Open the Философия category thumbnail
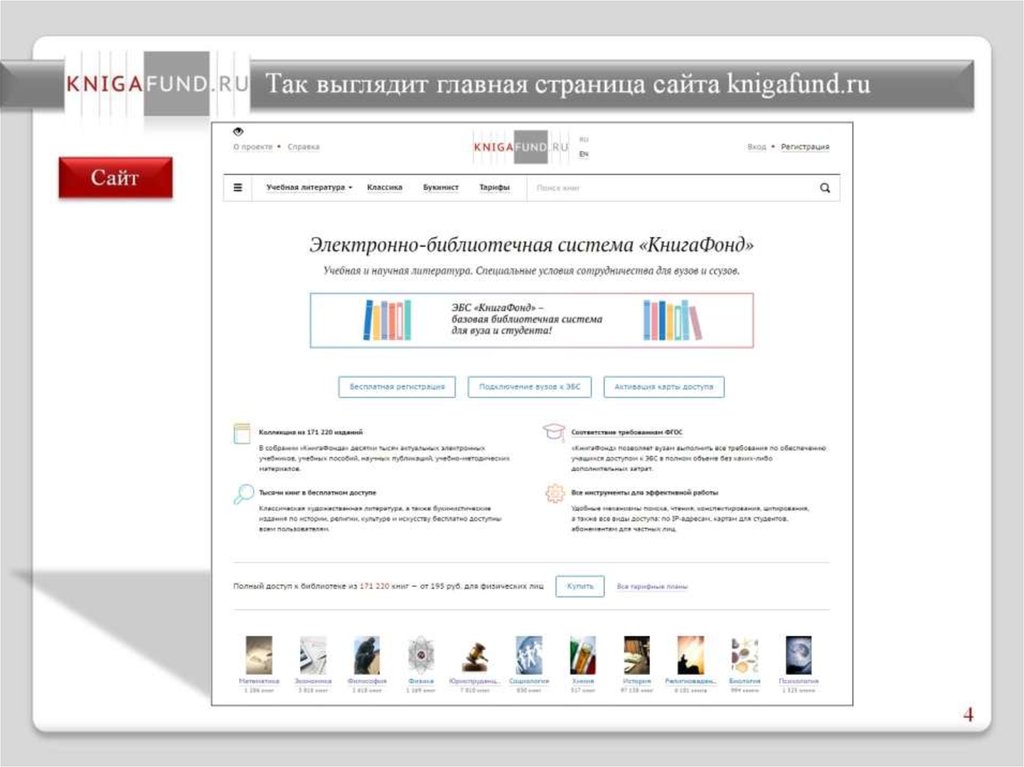Viewport: 1024px width, 767px height. [366, 655]
